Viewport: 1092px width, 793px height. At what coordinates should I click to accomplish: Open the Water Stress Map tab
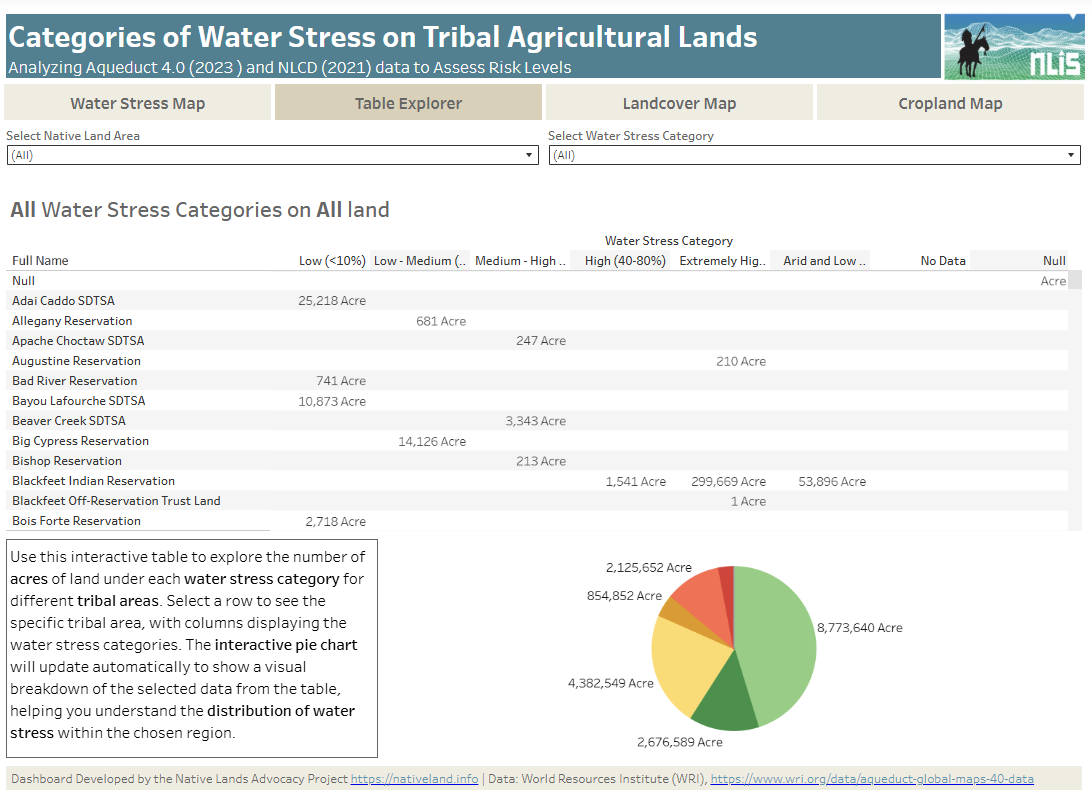pos(137,103)
